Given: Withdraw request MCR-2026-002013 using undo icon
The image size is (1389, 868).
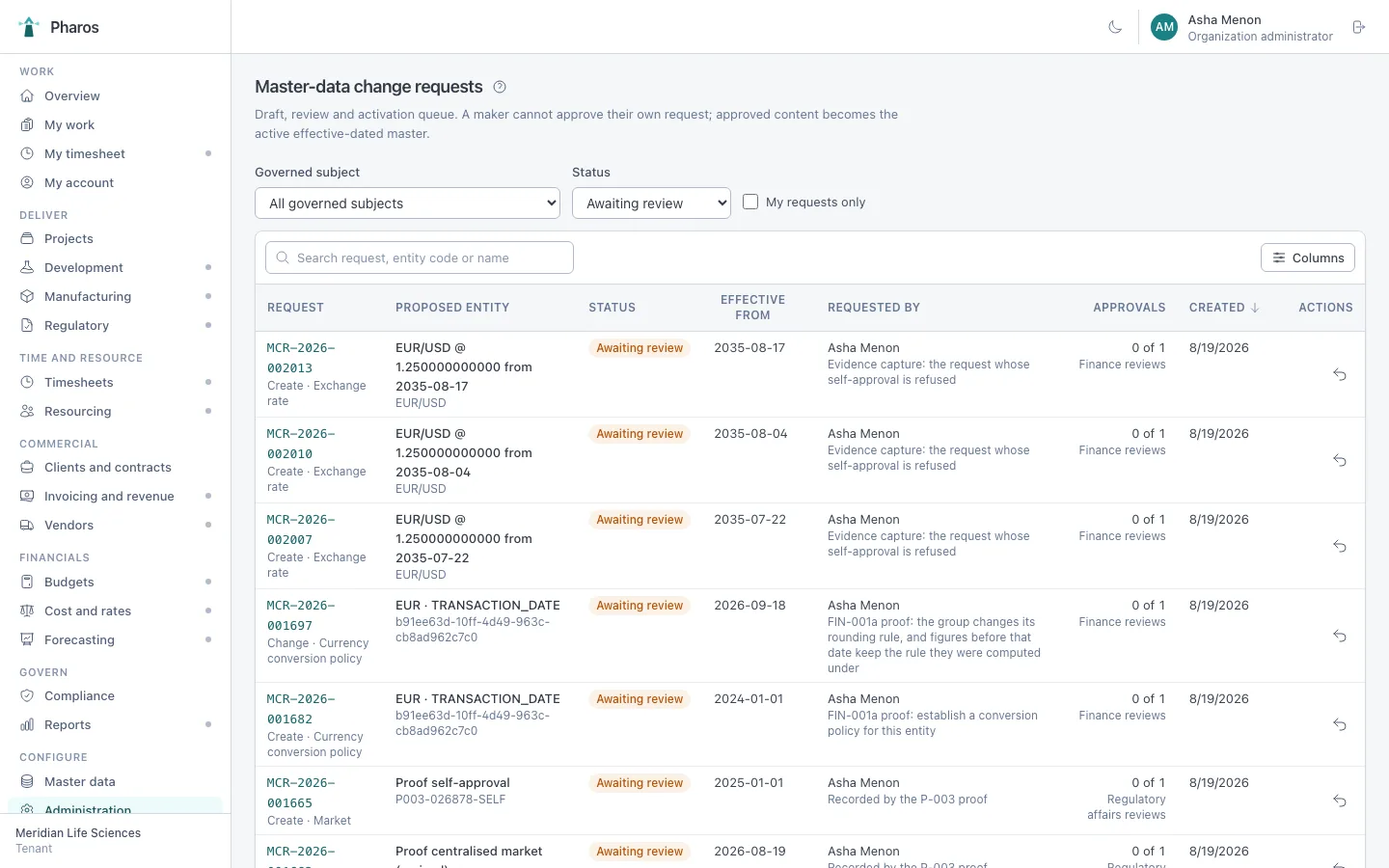Looking at the screenshot, I should click(1340, 374).
